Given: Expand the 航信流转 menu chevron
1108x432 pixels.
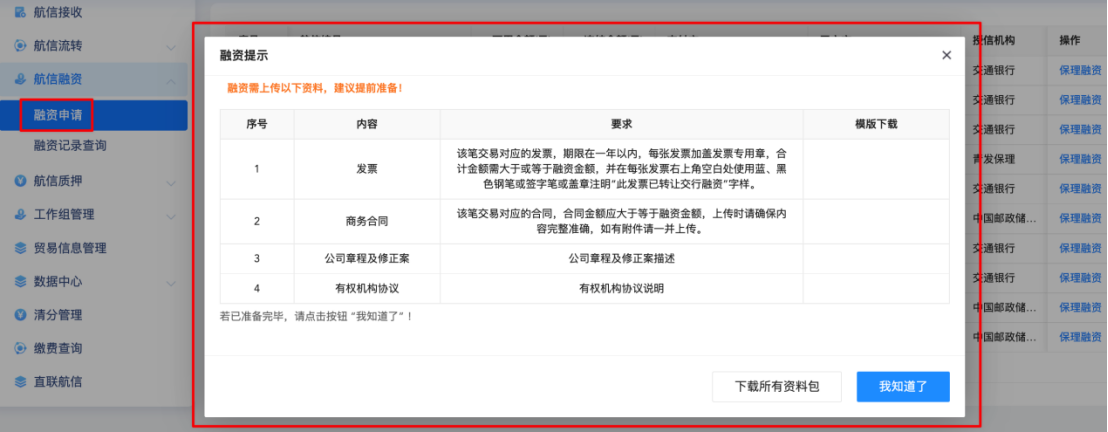Looking at the screenshot, I should coord(171,47).
